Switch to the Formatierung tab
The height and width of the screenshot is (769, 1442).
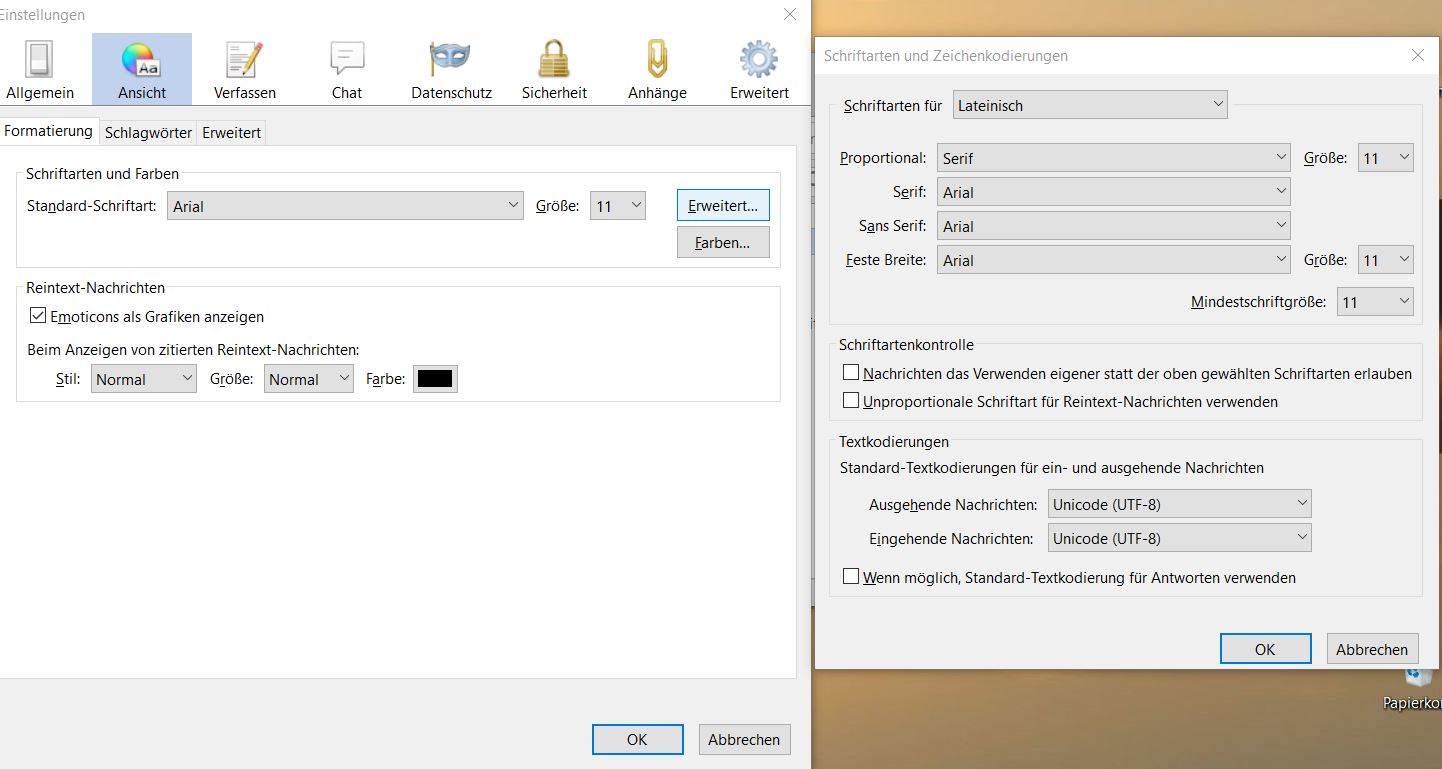coord(48,131)
